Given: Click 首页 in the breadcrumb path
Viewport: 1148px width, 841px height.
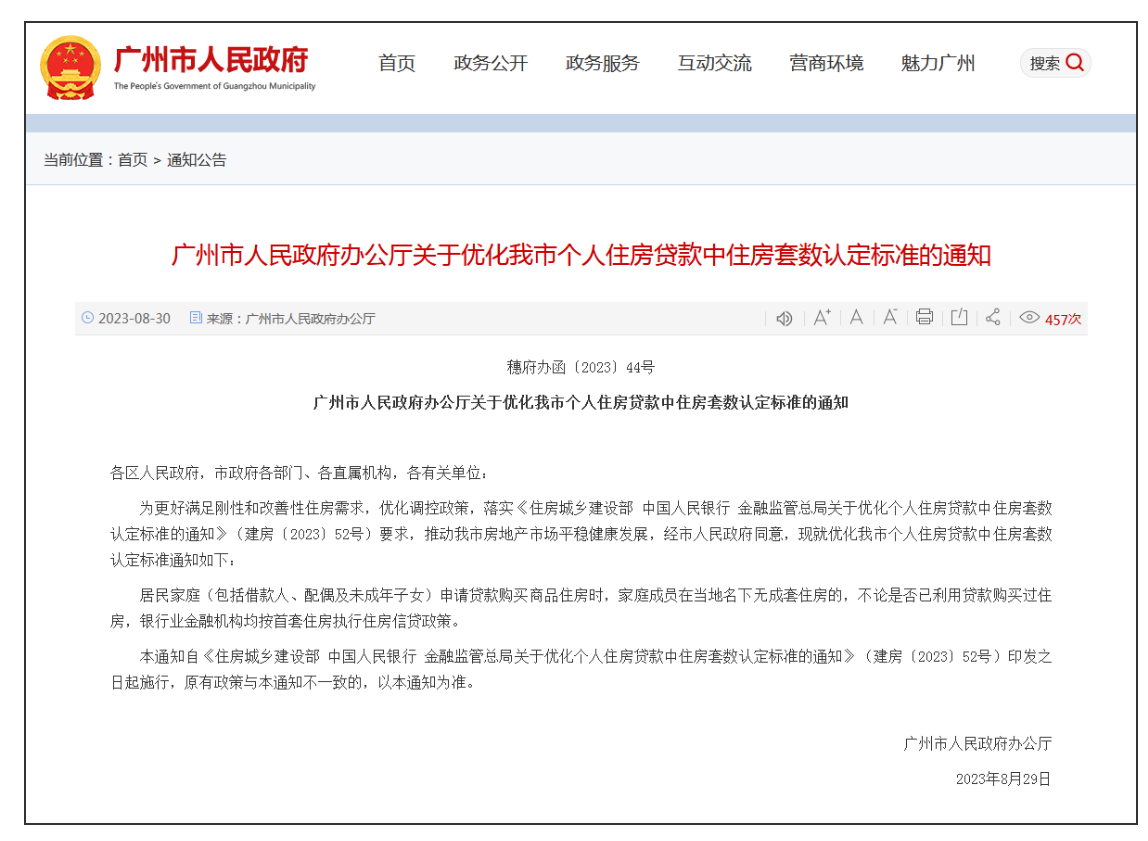Looking at the screenshot, I should click(132, 160).
